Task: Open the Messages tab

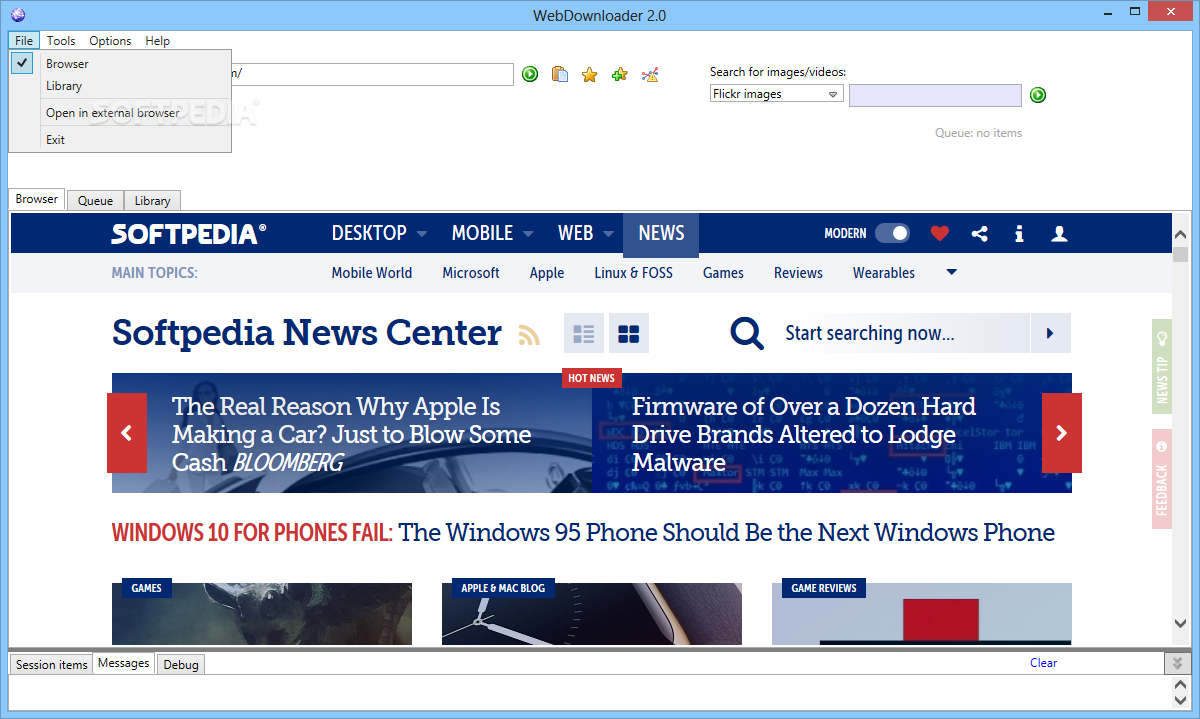Action: (x=124, y=663)
